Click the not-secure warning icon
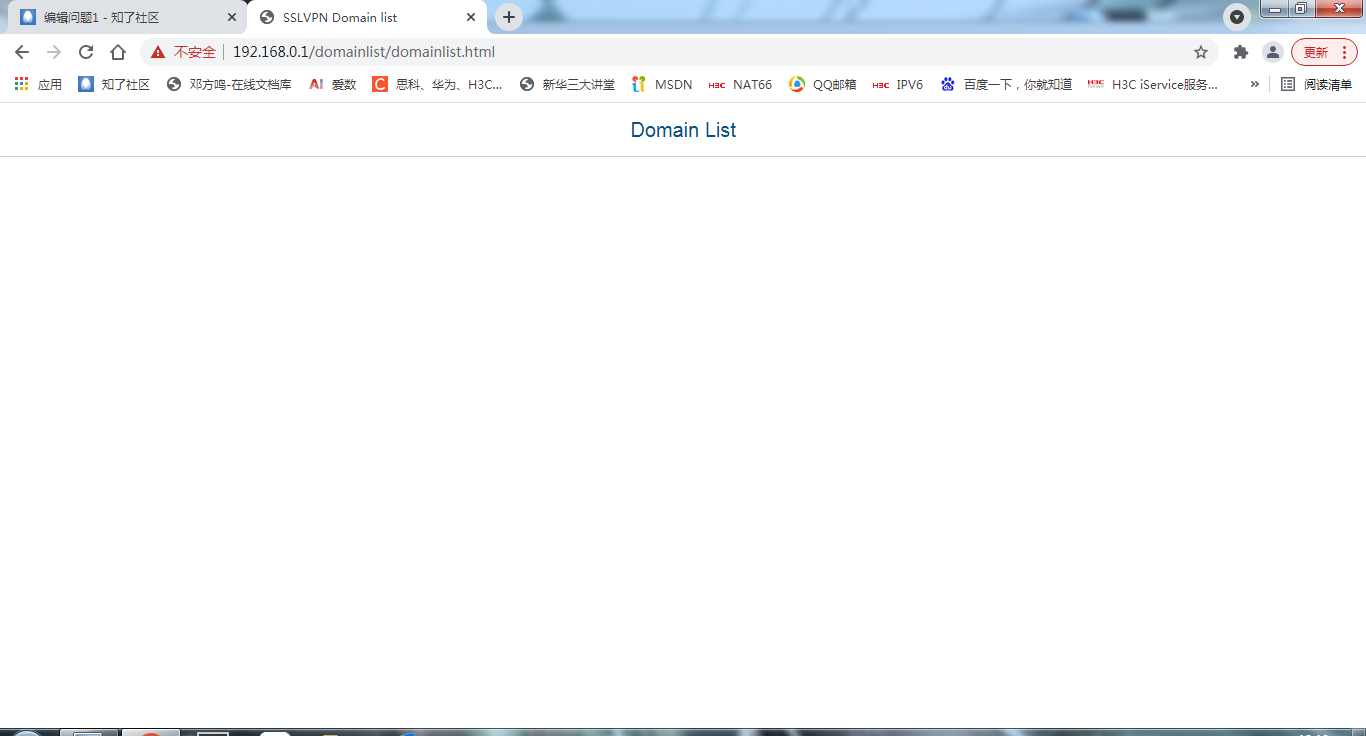The height and width of the screenshot is (736, 1366). 158,52
